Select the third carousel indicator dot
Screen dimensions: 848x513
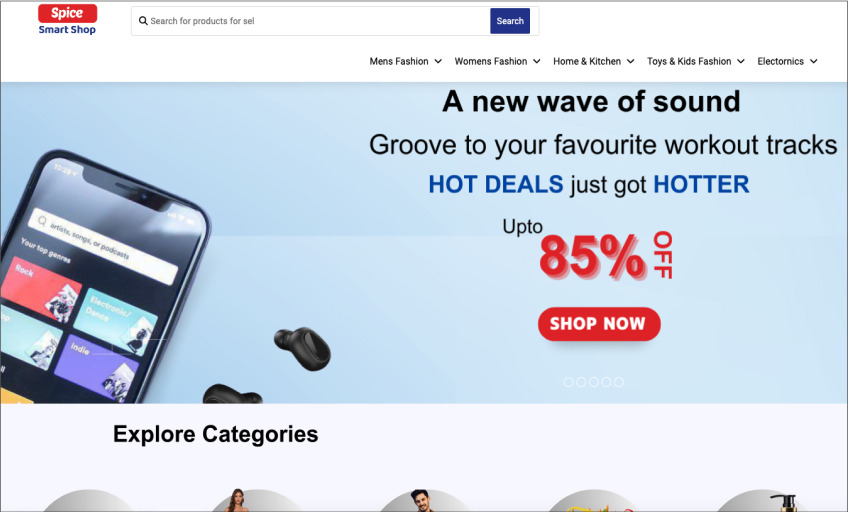point(594,382)
